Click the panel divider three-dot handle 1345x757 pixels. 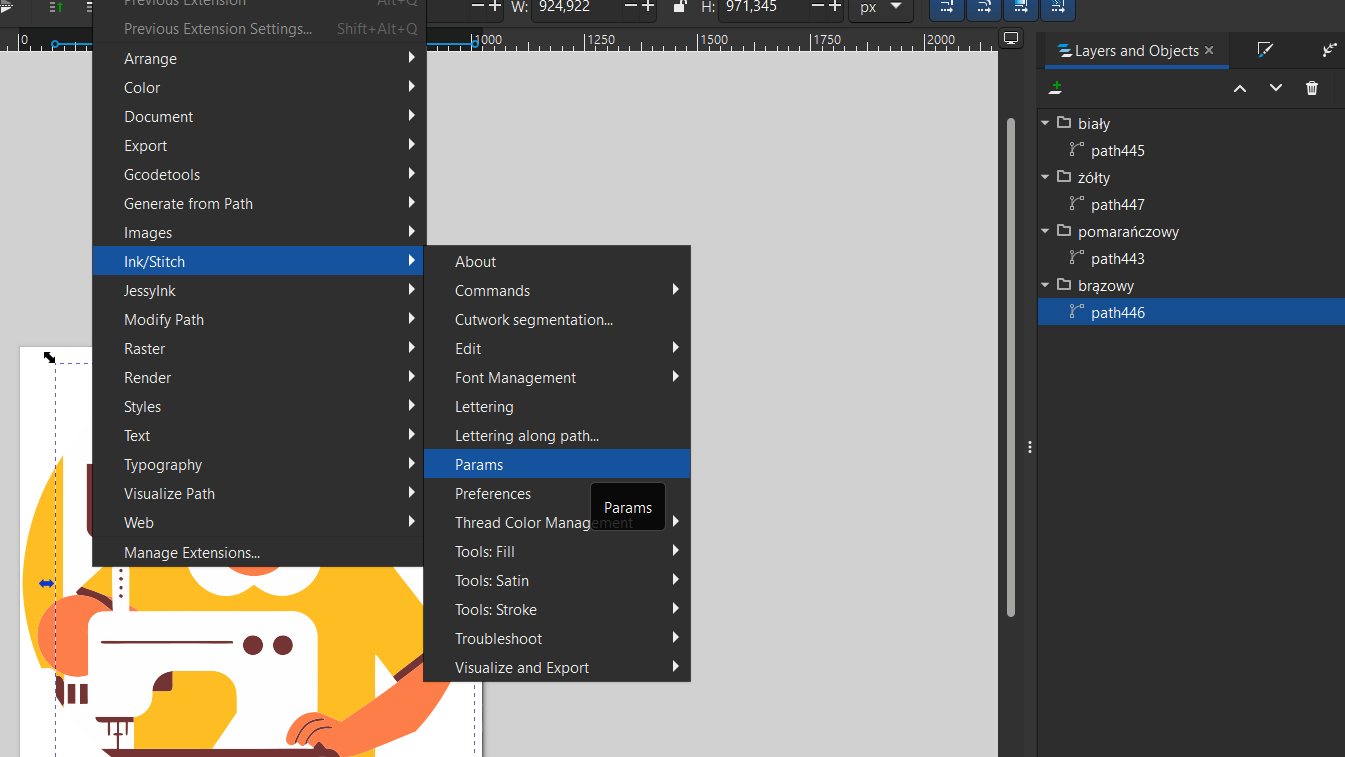[1030, 447]
